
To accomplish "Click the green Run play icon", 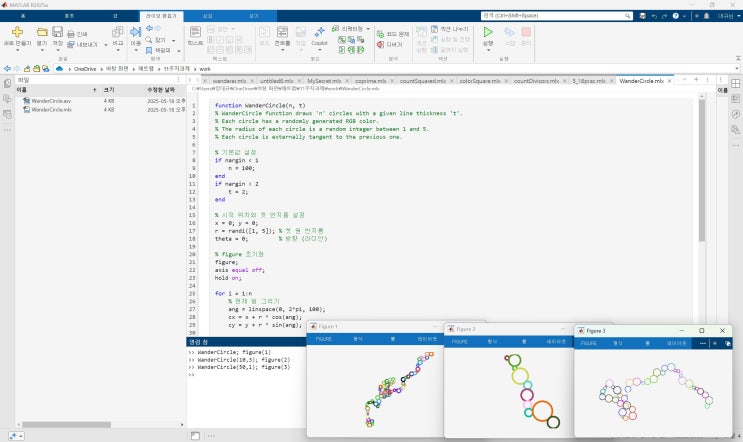I will [x=488, y=32].
